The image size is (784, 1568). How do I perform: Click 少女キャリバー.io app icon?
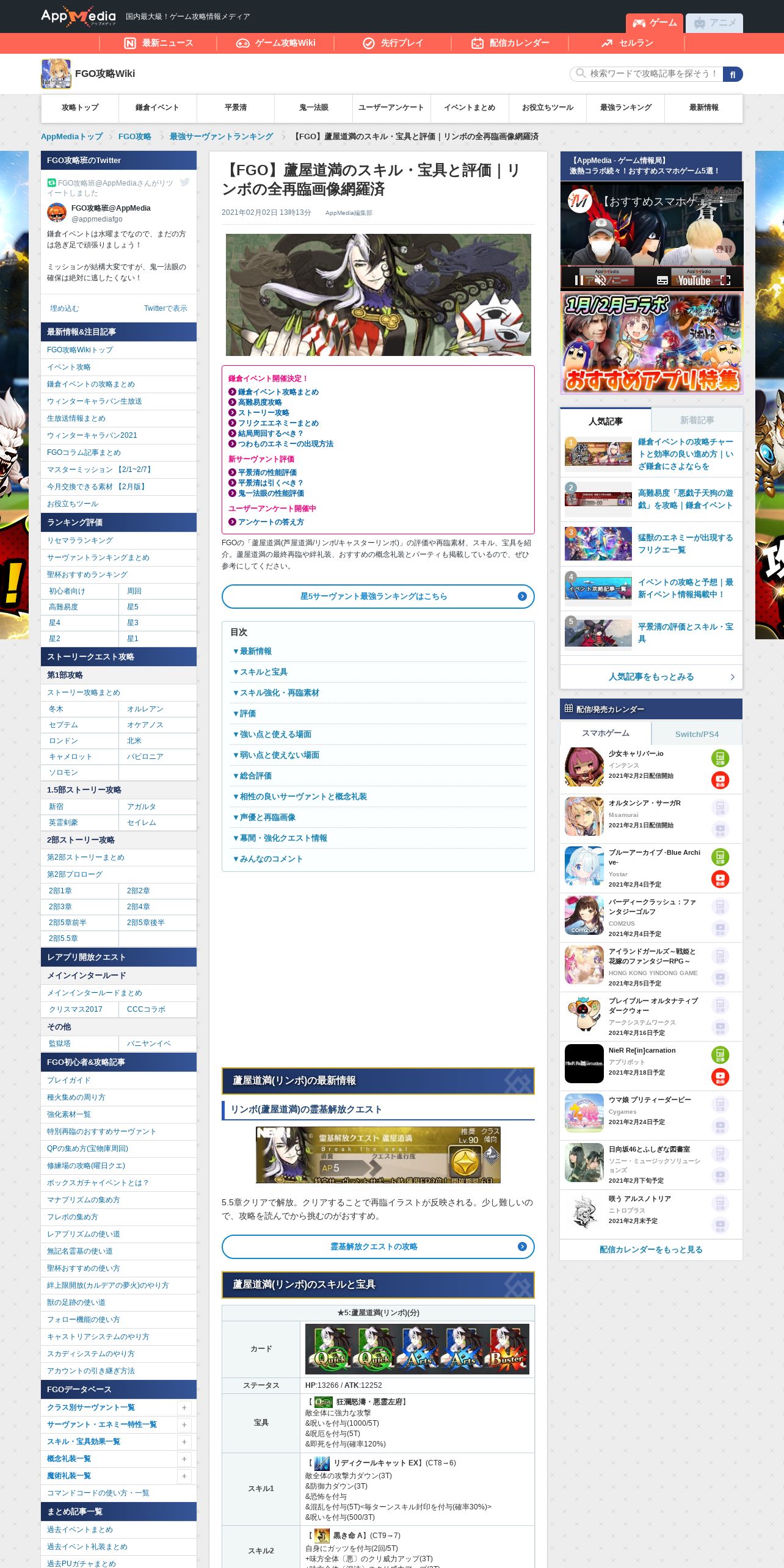[584, 767]
